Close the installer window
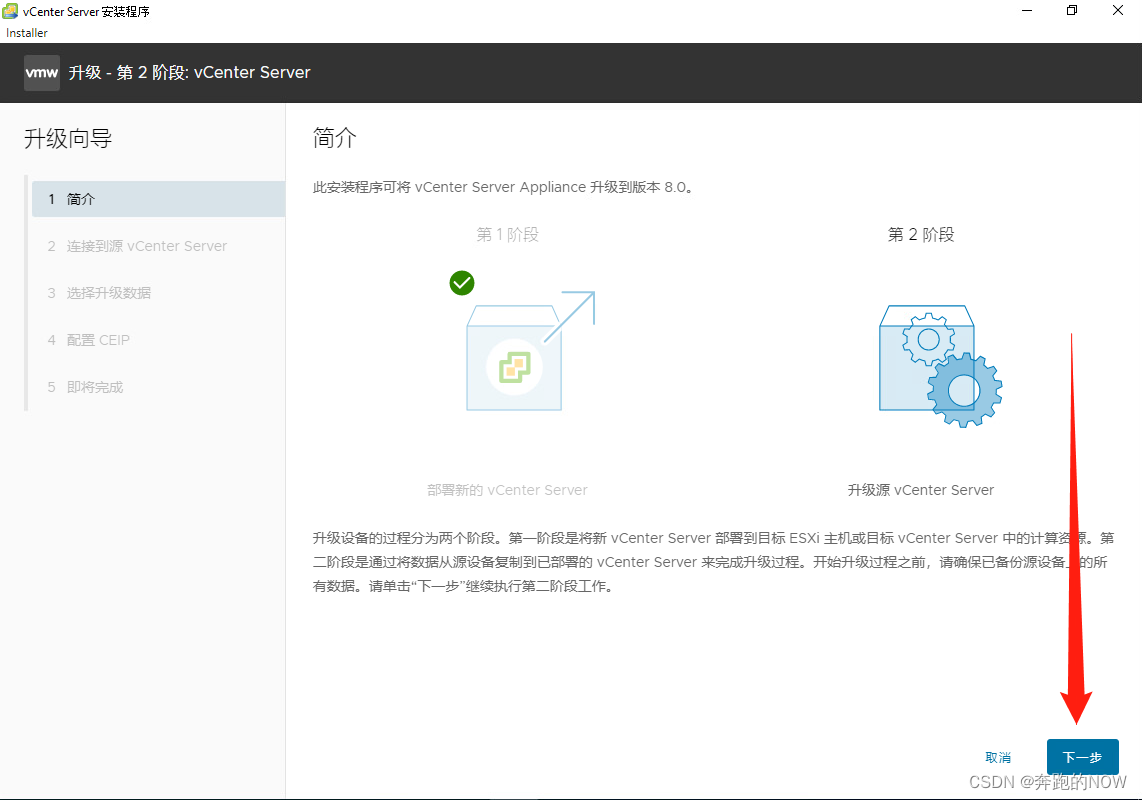The height and width of the screenshot is (800, 1142). tap(1118, 11)
